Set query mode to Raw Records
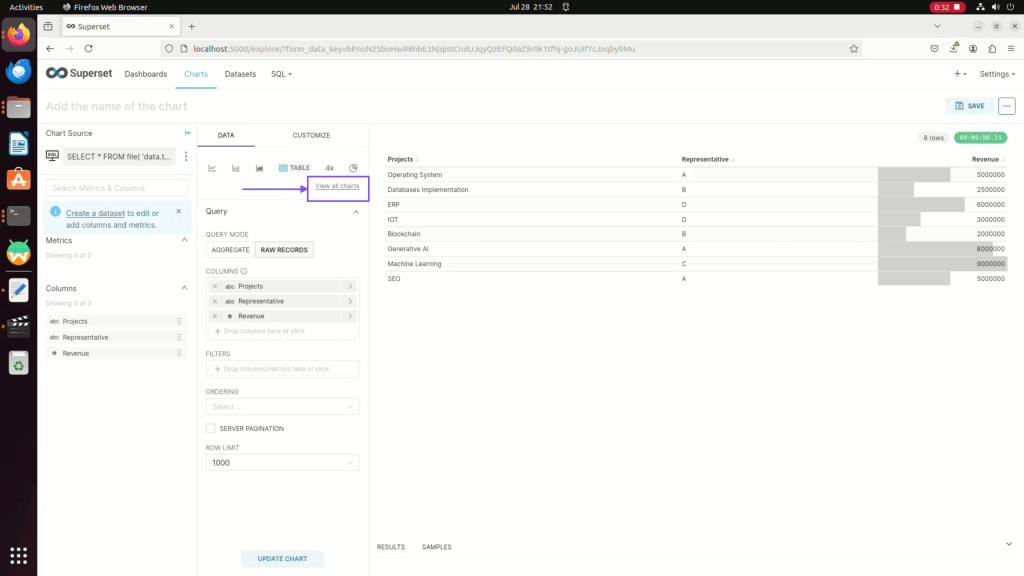The width and height of the screenshot is (1024, 576). coord(284,249)
